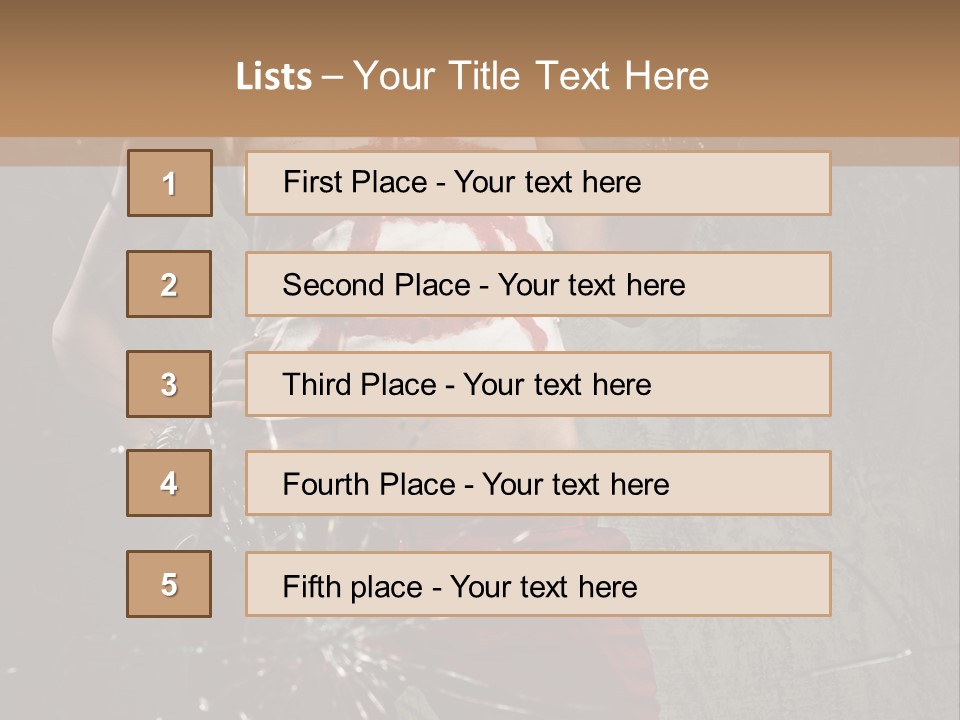Click 'Your text here' in Third Place bar
The width and height of the screenshot is (960, 720).
[x=557, y=385]
